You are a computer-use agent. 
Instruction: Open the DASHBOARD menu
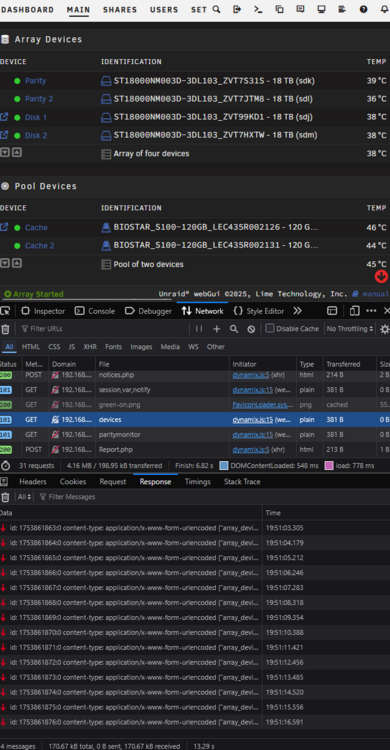point(28,10)
